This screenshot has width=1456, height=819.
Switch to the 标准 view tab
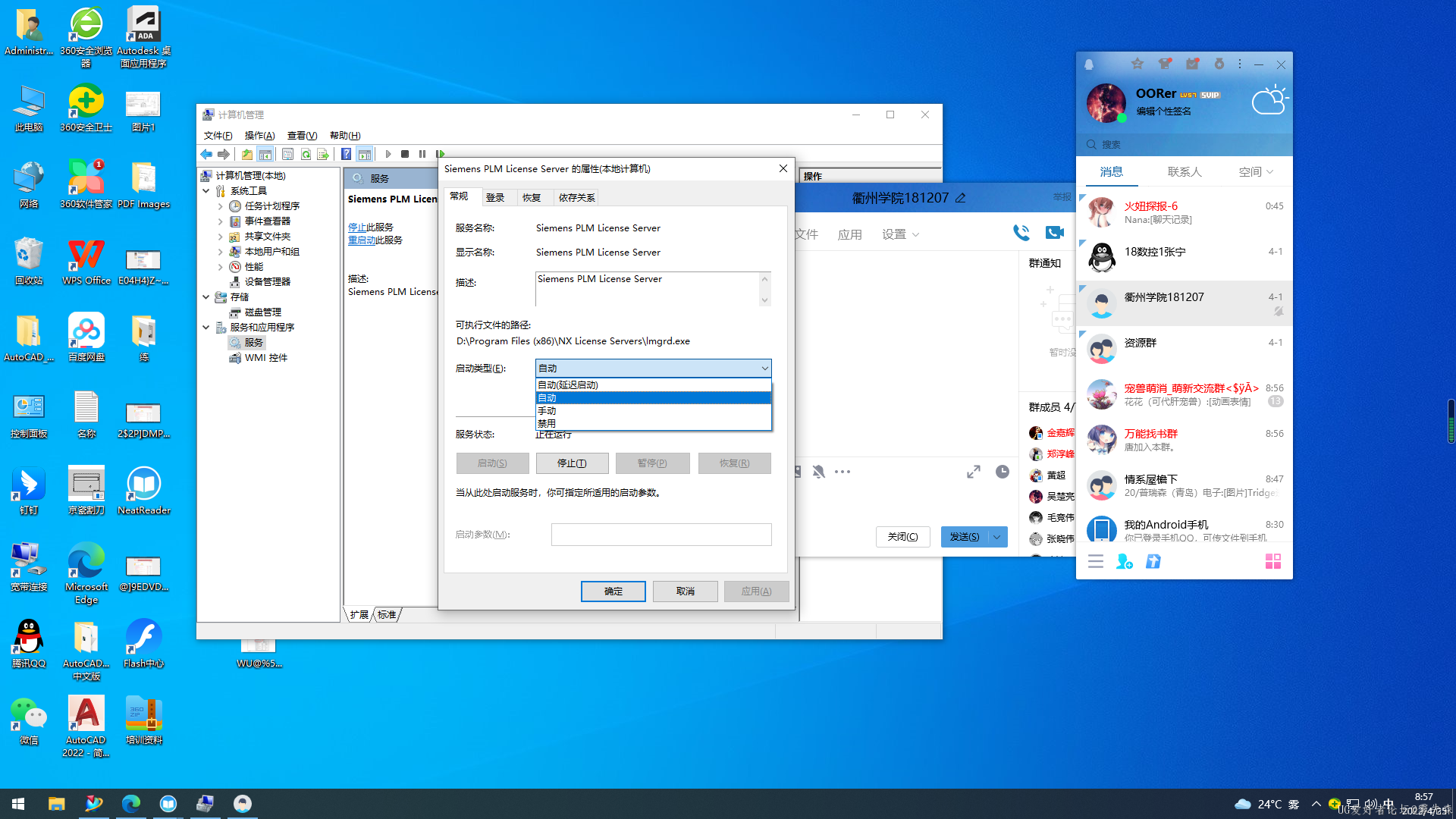pyautogui.click(x=387, y=614)
